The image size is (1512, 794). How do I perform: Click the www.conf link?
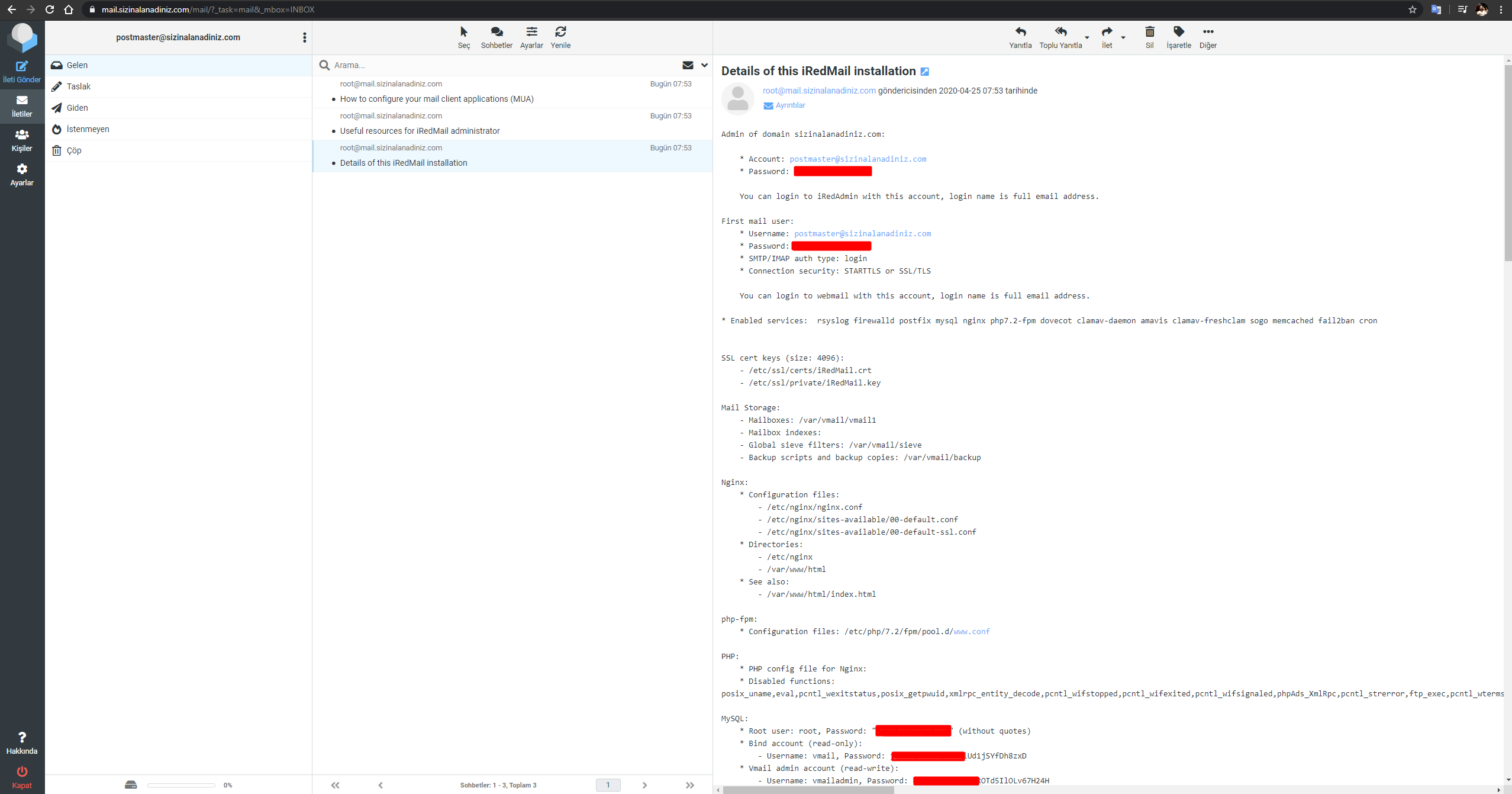[x=972, y=631]
